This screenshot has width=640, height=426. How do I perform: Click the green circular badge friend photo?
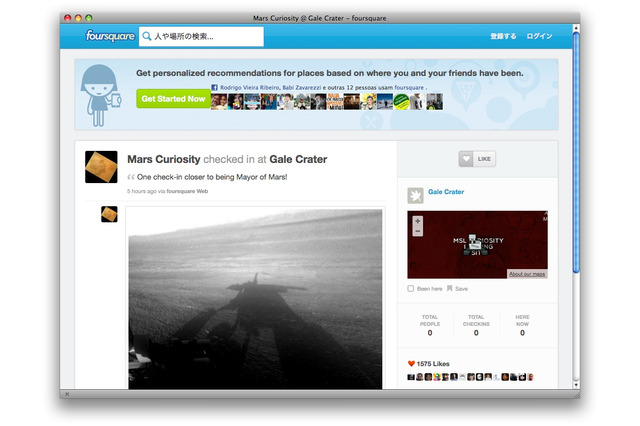(401, 102)
